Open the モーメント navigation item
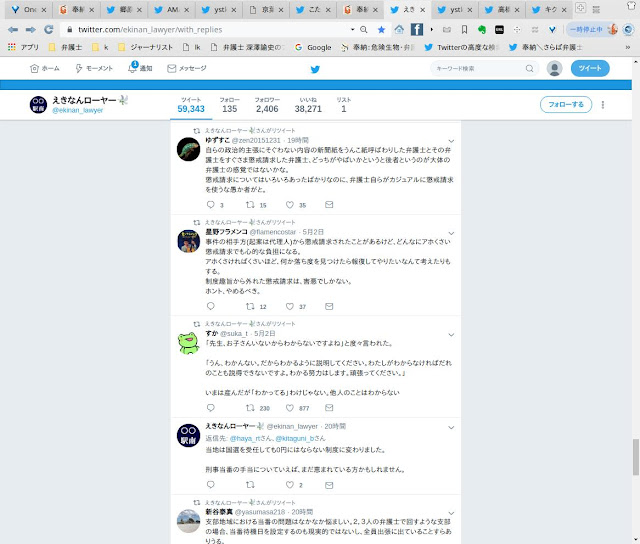This screenshot has height=544, width=640. (93, 69)
